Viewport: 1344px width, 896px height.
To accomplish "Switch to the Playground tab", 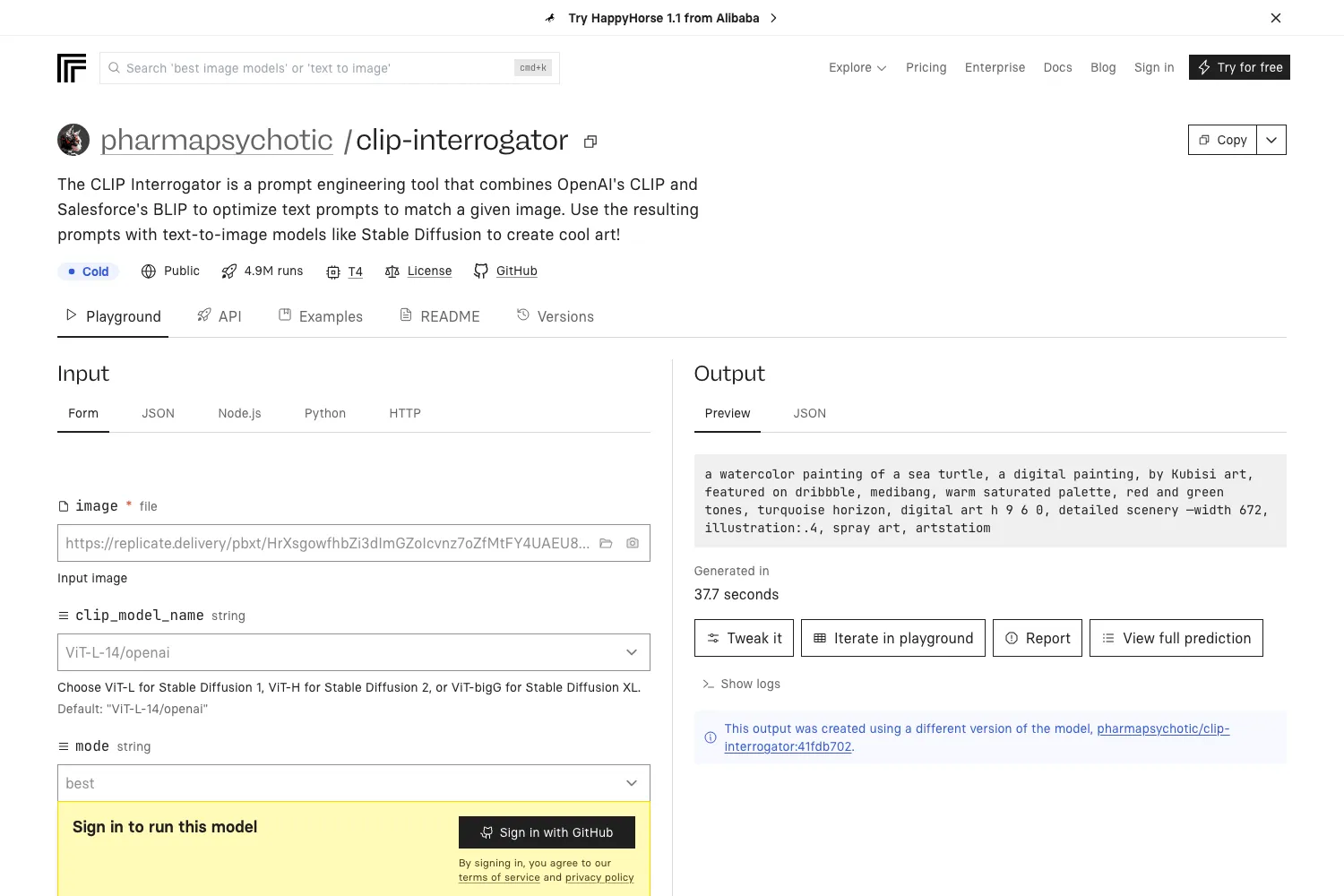I will [x=113, y=316].
